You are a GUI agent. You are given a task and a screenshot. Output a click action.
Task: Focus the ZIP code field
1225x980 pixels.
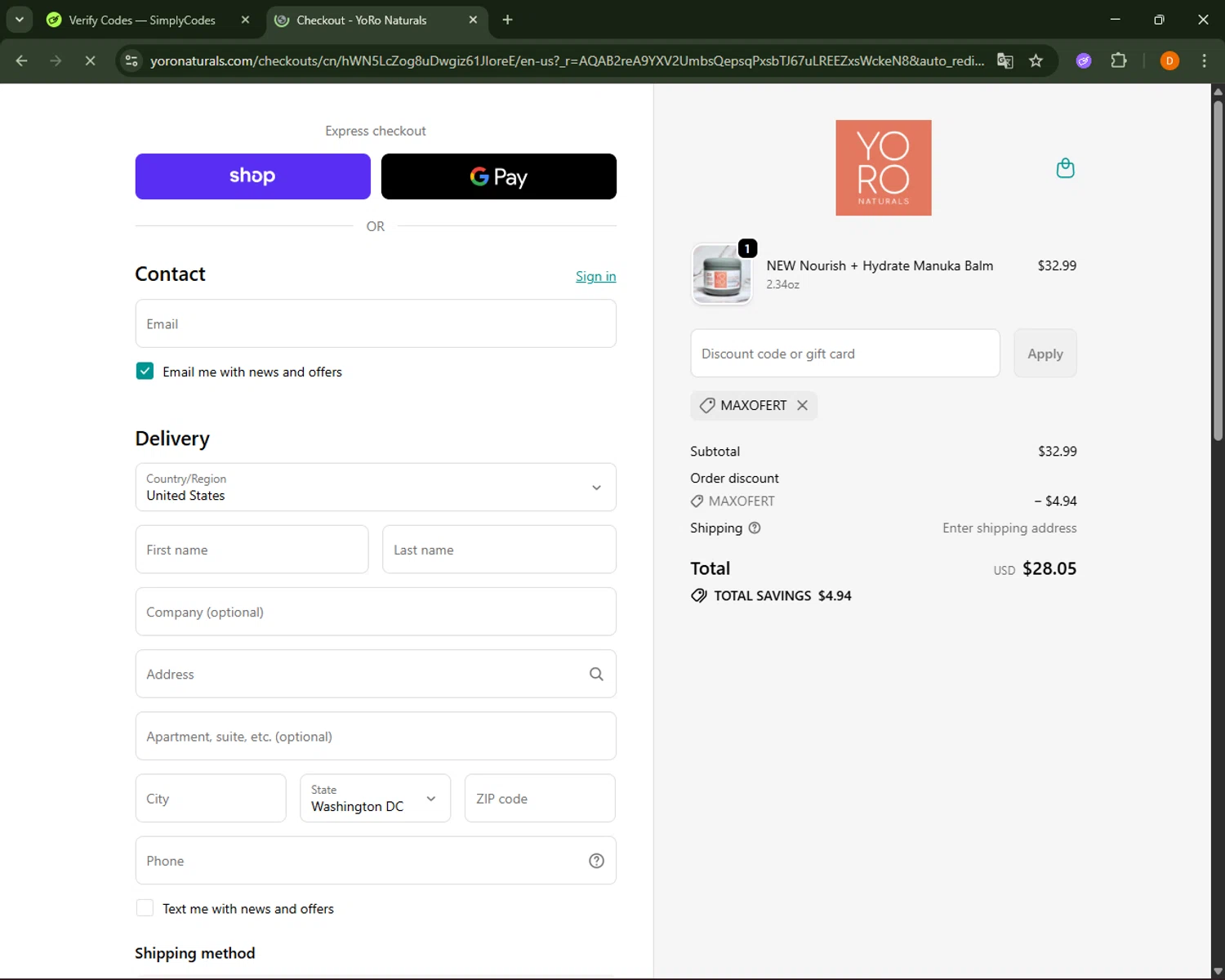pyautogui.click(x=540, y=798)
